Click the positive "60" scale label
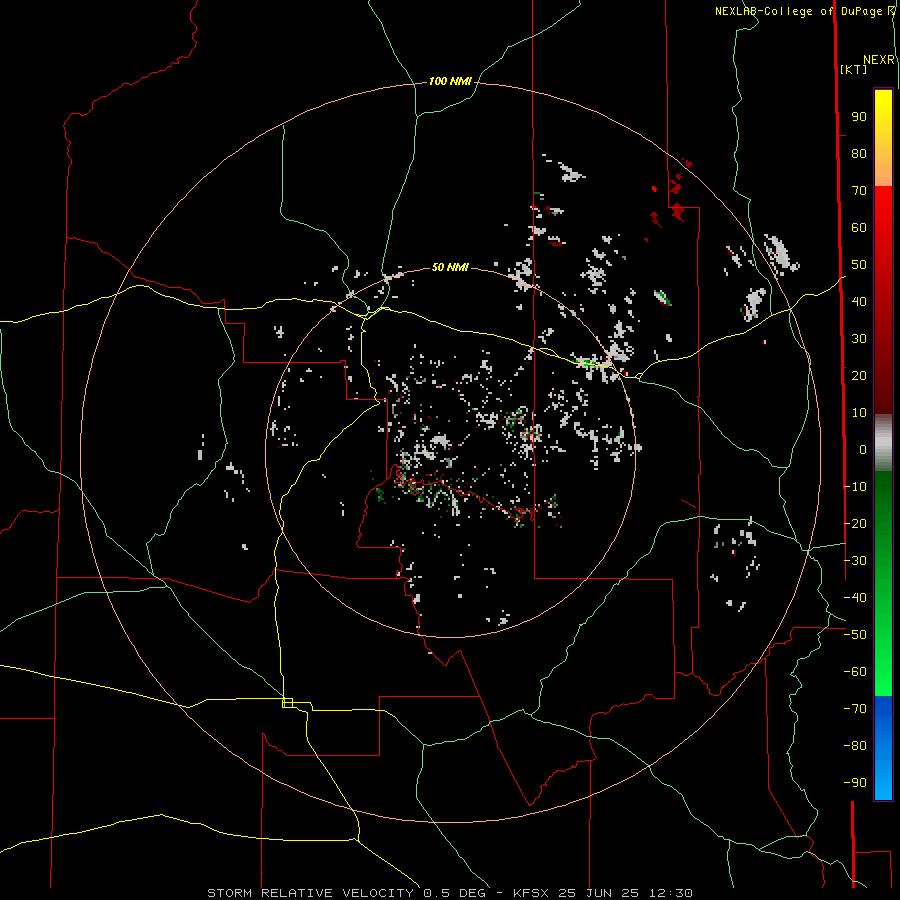This screenshot has width=900, height=900. click(x=859, y=228)
